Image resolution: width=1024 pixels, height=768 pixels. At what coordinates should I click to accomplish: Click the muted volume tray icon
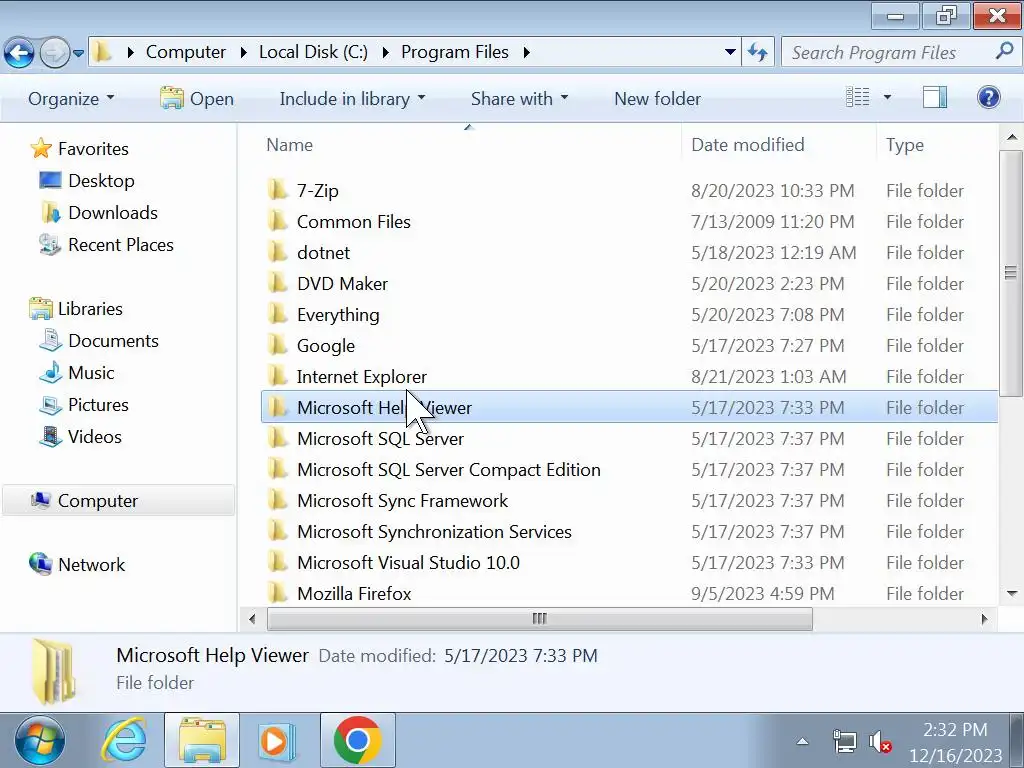tap(880, 742)
